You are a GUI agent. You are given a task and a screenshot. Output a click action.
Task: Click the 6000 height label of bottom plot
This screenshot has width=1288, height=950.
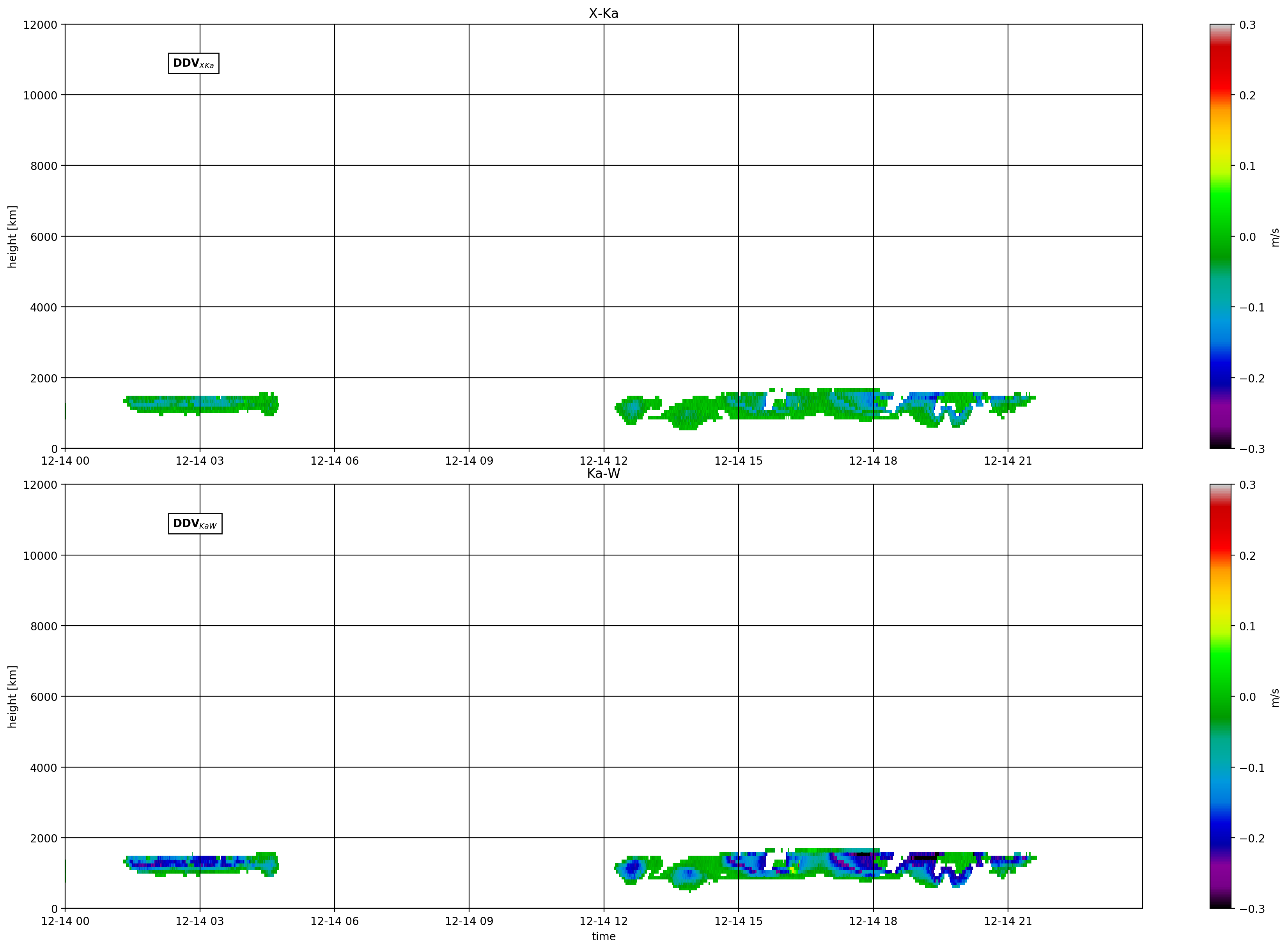pyautogui.click(x=44, y=697)
